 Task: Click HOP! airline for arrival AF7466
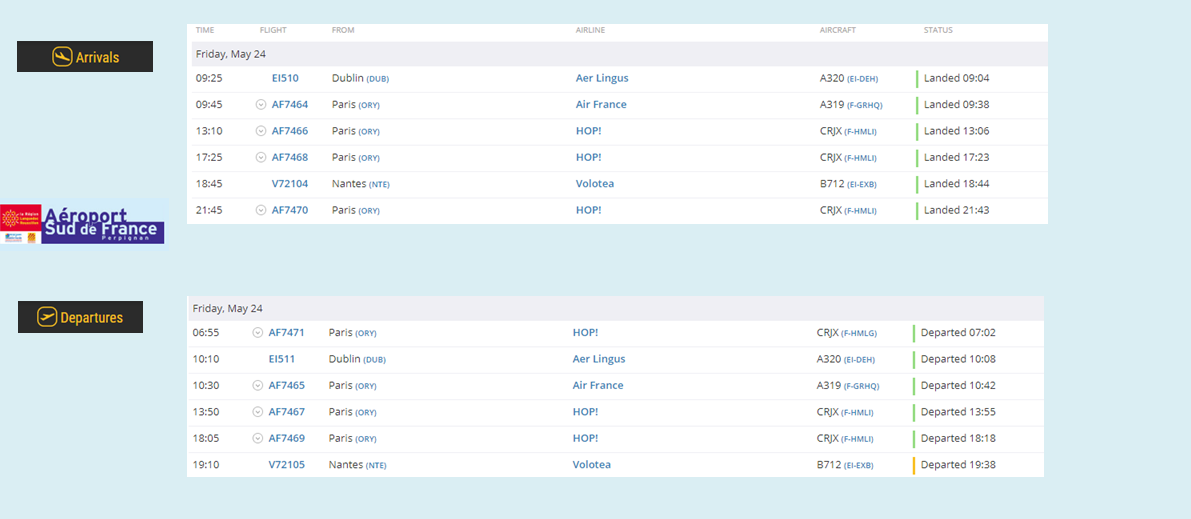589,131
